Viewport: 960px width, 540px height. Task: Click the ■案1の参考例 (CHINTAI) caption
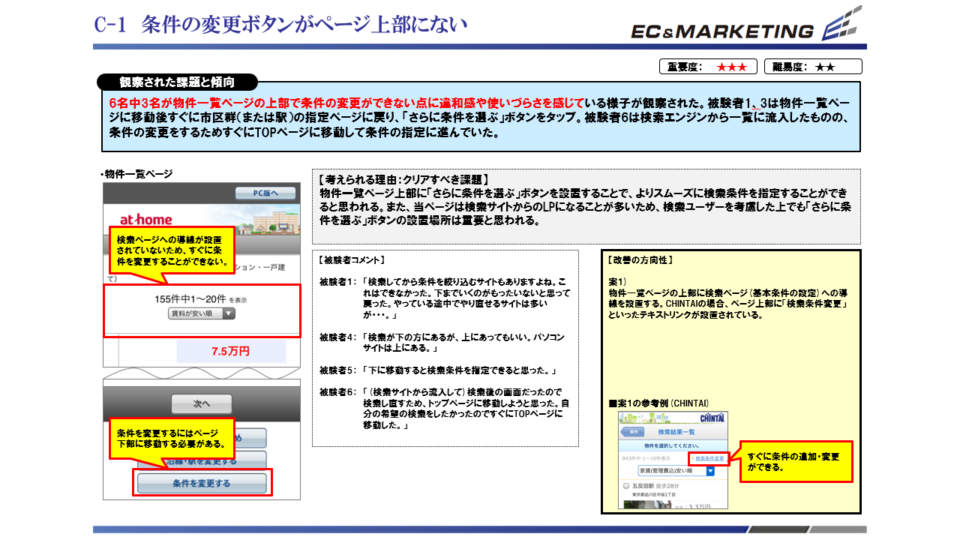point(659,403)
